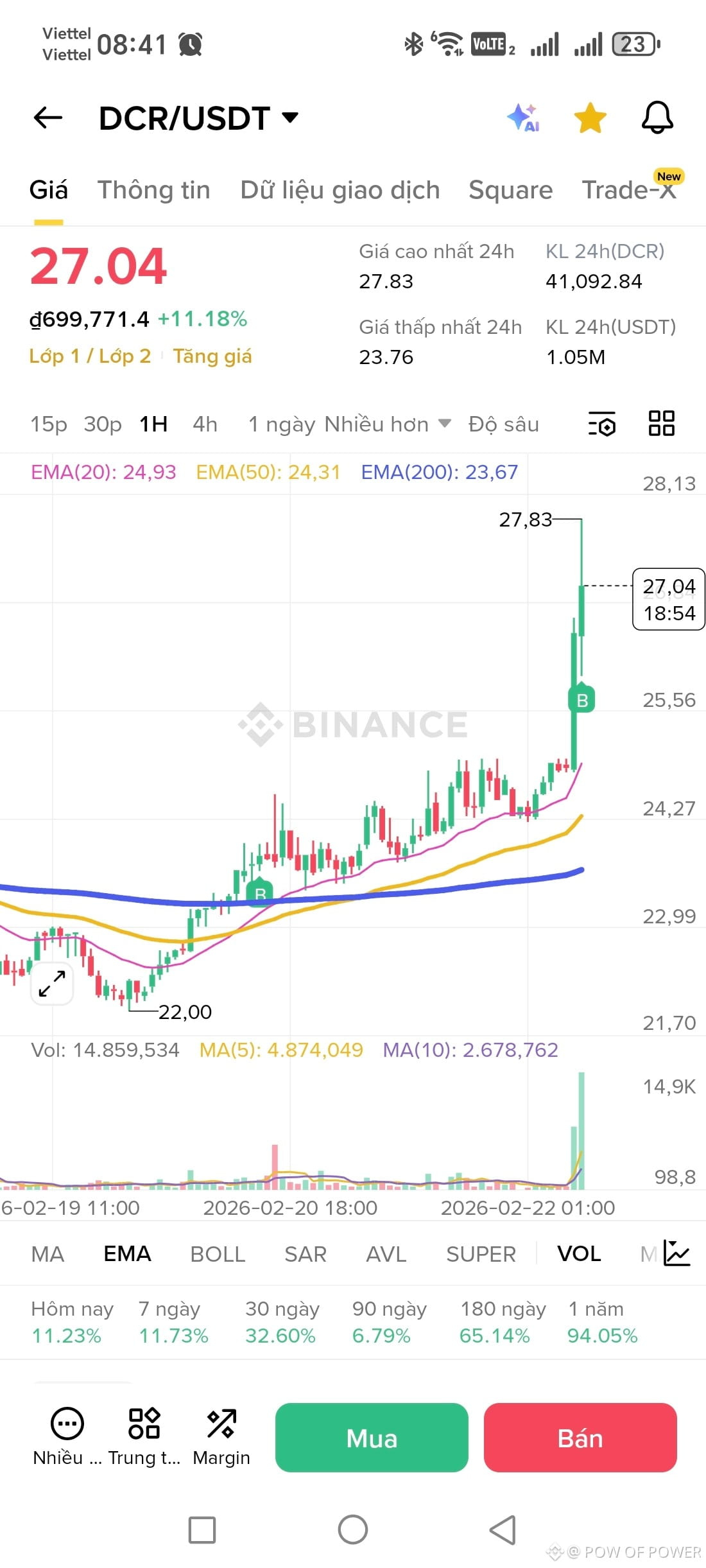Tap the EMA(50): 24,31 legend
The height and width of the screenshot is (1568, 706).
268,472
